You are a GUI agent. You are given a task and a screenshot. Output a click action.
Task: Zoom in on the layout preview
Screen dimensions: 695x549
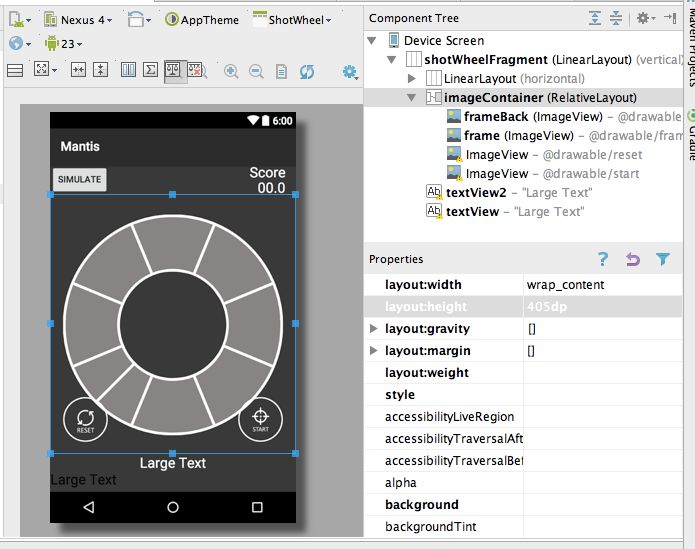[231, 71]
